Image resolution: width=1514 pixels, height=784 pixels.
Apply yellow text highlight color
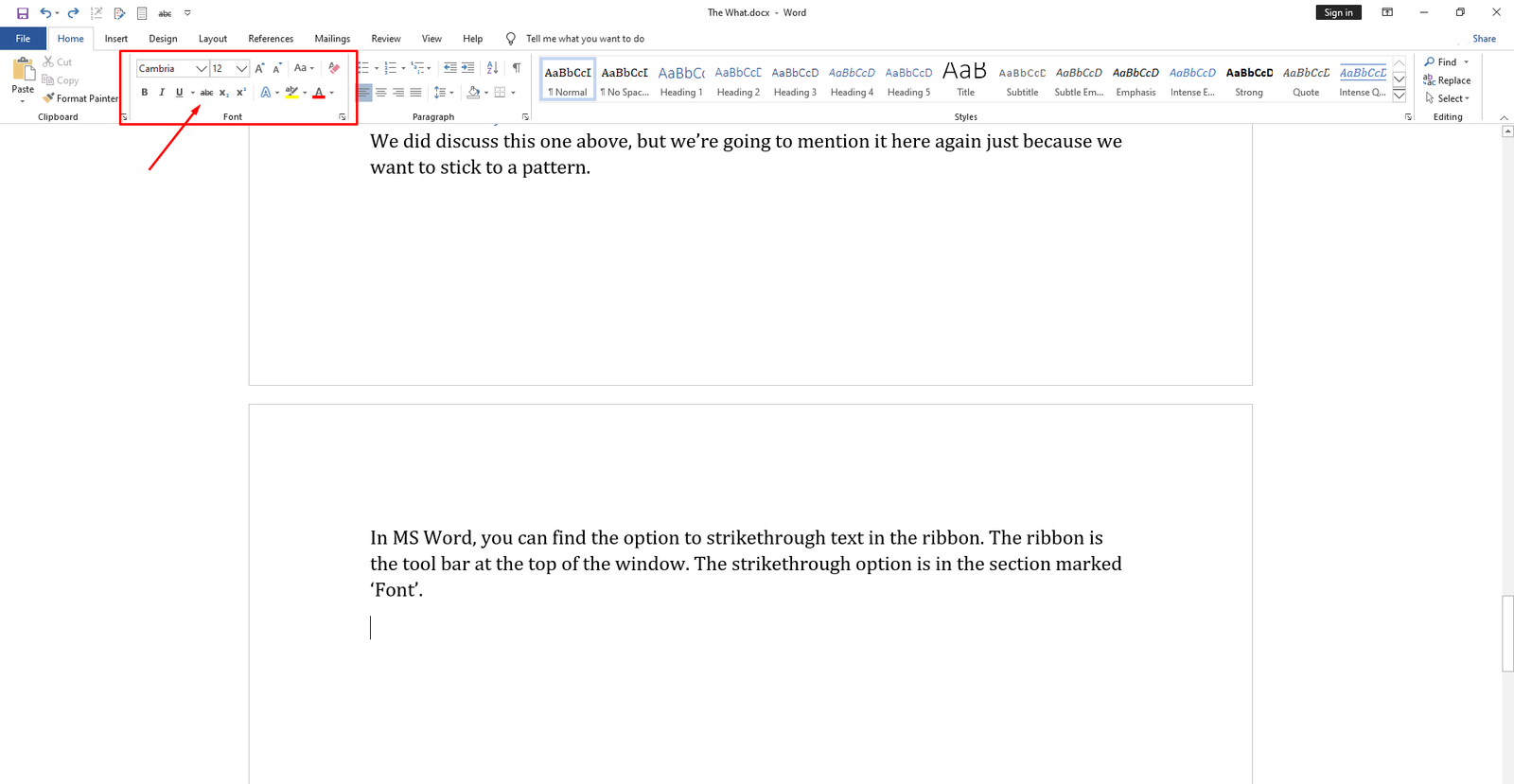291,93
